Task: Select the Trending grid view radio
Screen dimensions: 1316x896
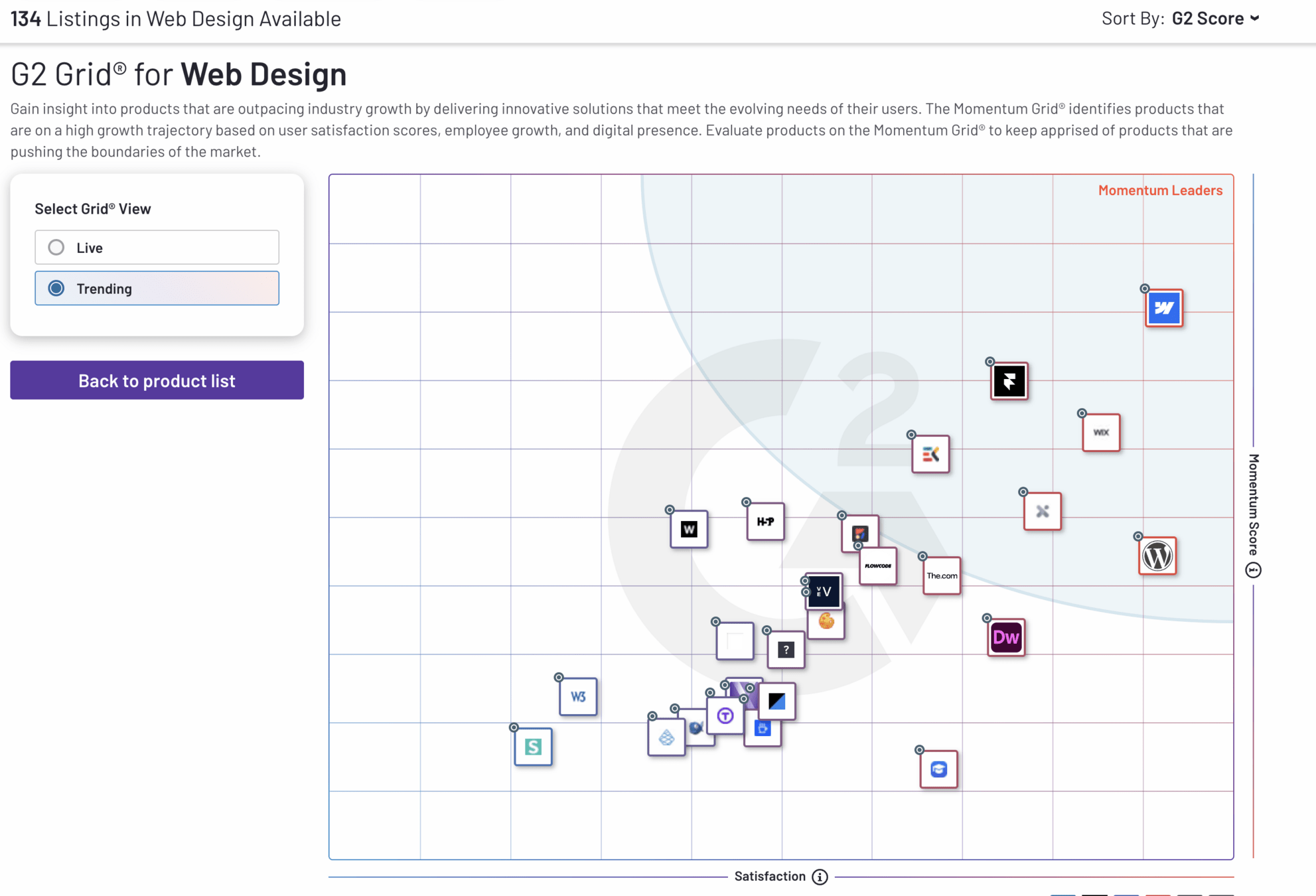Action: click(x=56, y=289)
